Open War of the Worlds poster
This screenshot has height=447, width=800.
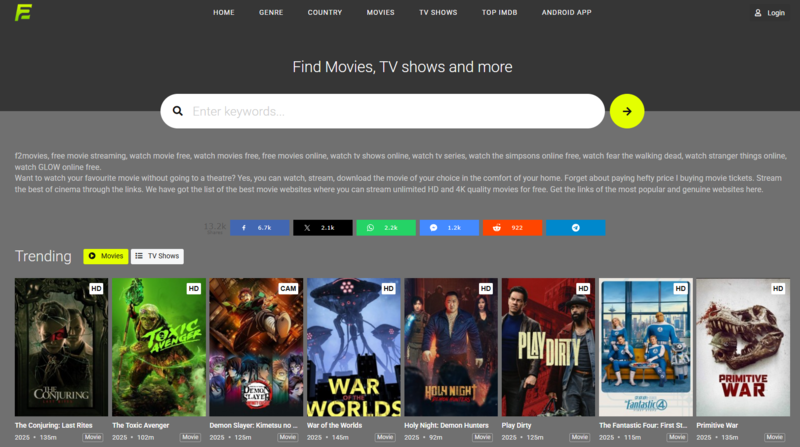(x=354, y=347)
